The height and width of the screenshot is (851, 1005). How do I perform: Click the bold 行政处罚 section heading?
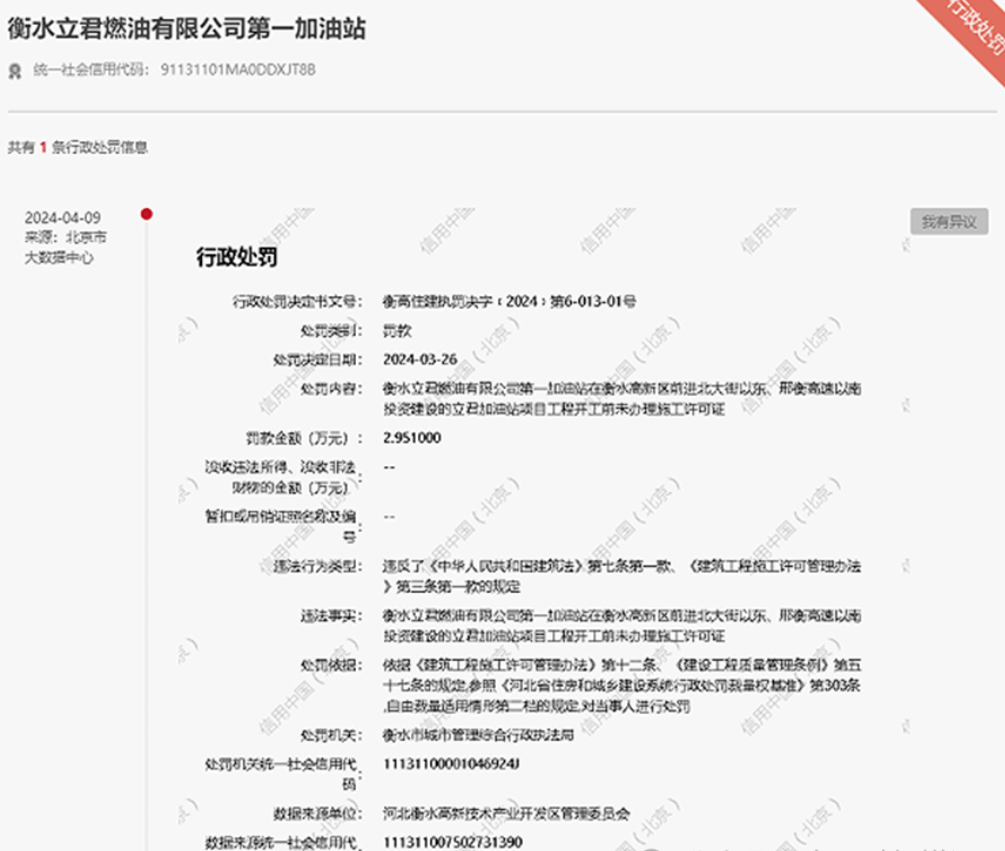[x=236, y=258]
